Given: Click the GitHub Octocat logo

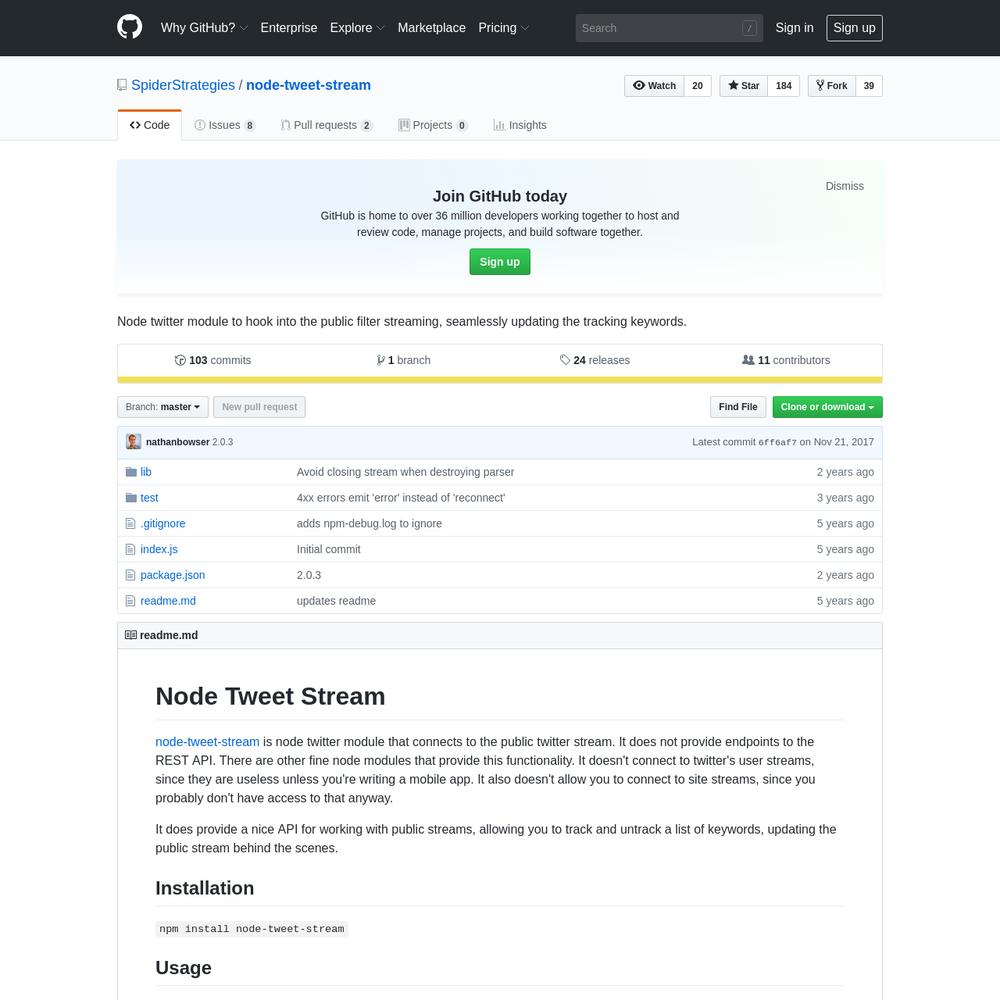Looking at the screenshot, I should click(x=129, y=27).
